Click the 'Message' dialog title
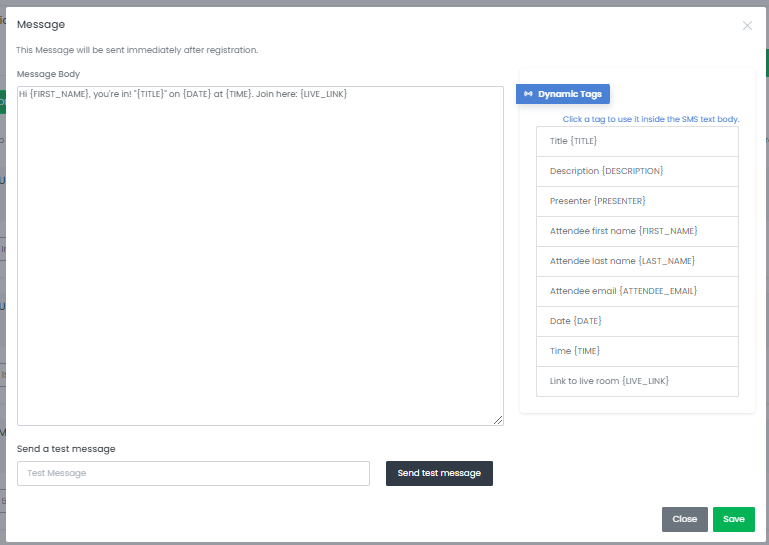Viewport: 769px width, 545px height. (x=41, y=25)
